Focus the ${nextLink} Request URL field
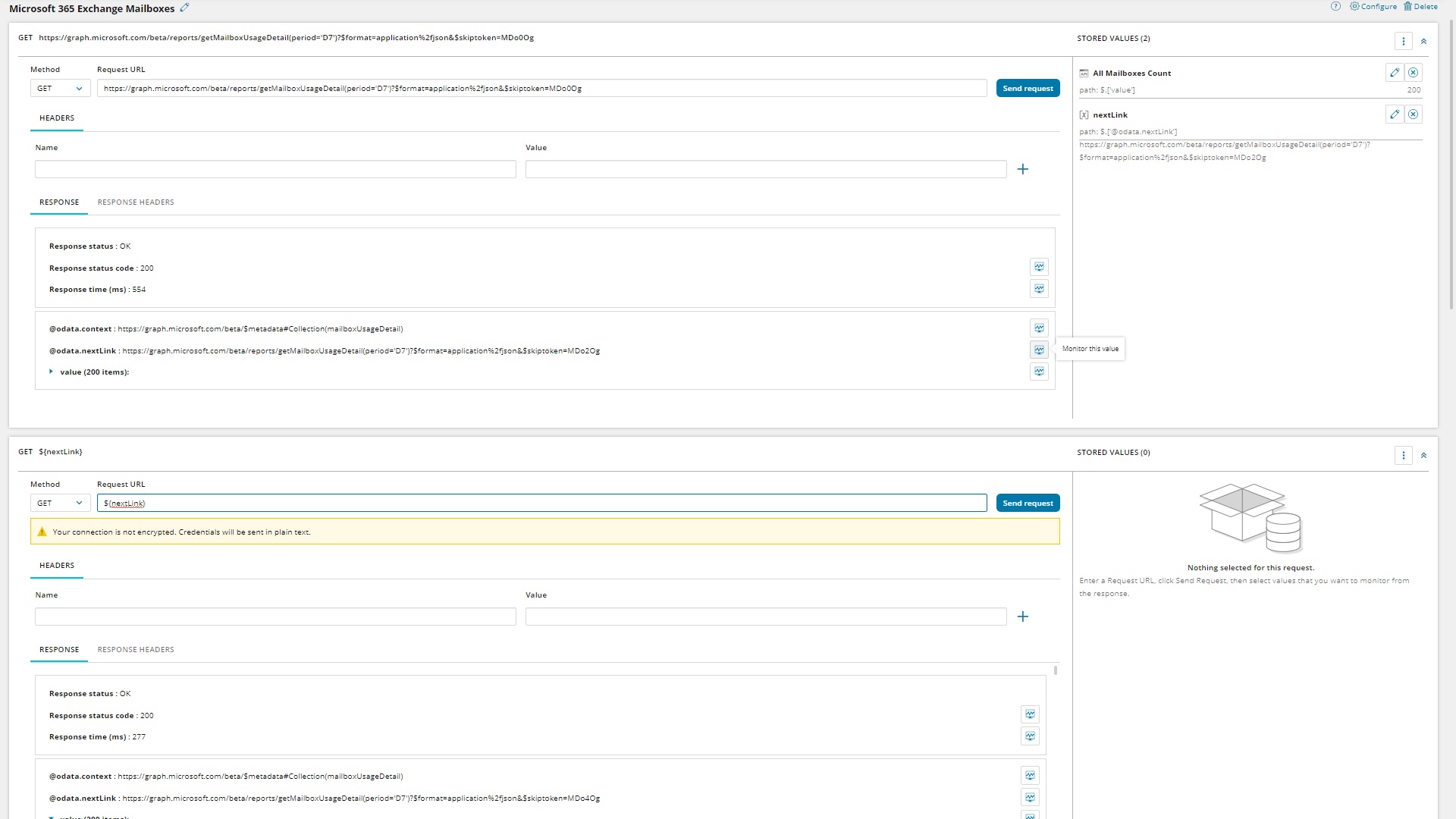1456x819 pixels. [541, 504]
